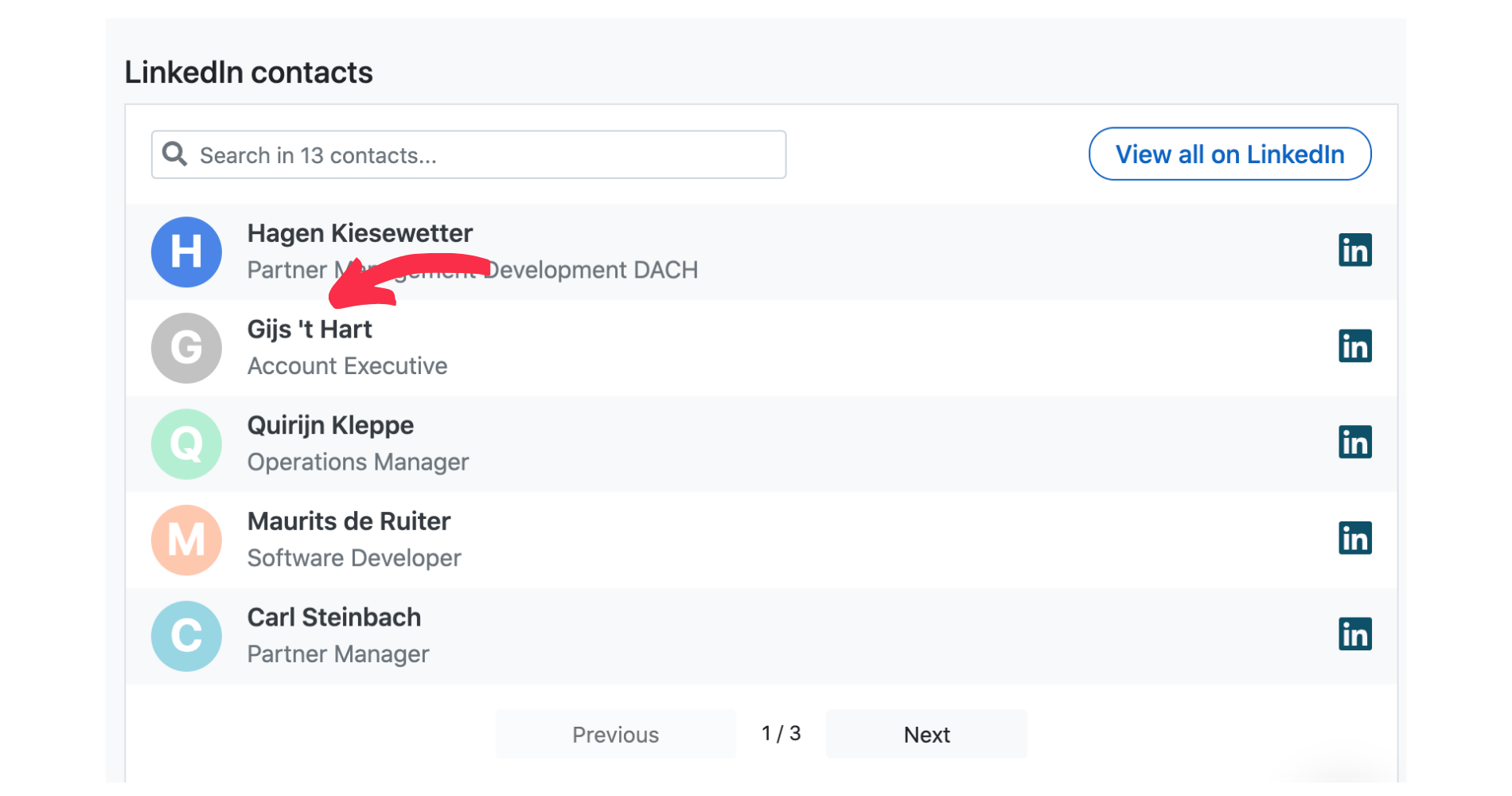Click the green Q avatar

coord(186,444)
